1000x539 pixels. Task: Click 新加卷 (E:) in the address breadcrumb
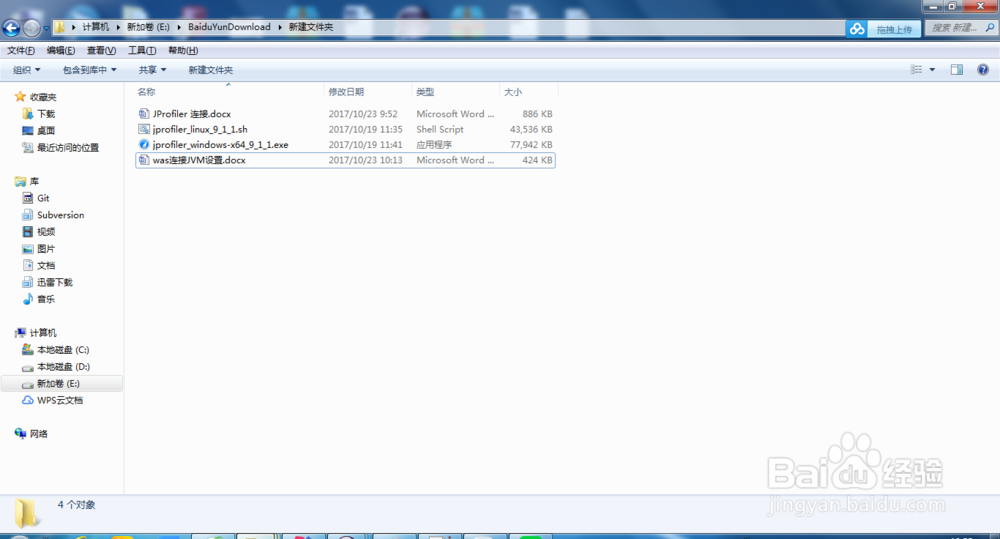coord(148,27)
